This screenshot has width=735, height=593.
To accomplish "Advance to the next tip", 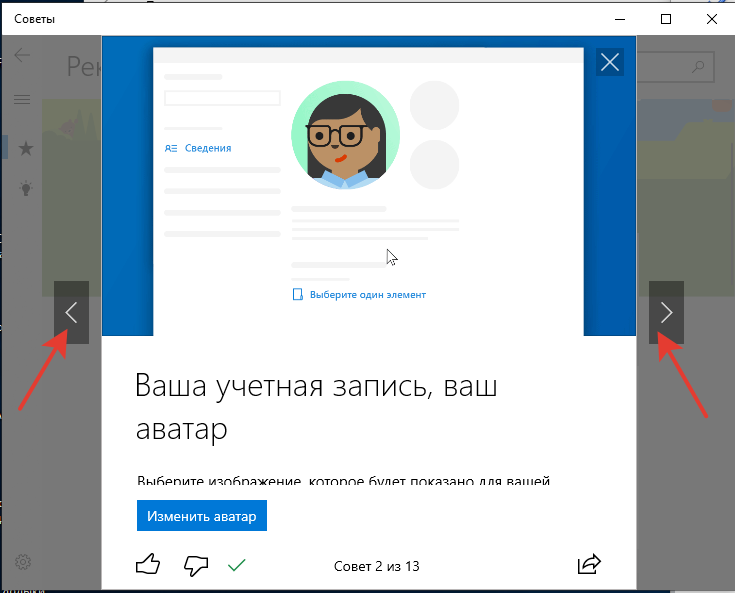I will (667, 312).
